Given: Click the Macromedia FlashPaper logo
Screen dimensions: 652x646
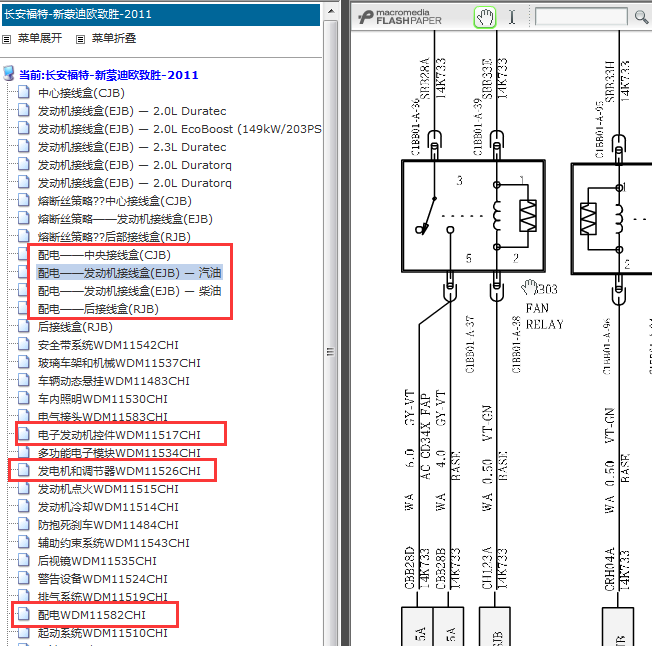Looking at the screenshot, I should 400,17.
